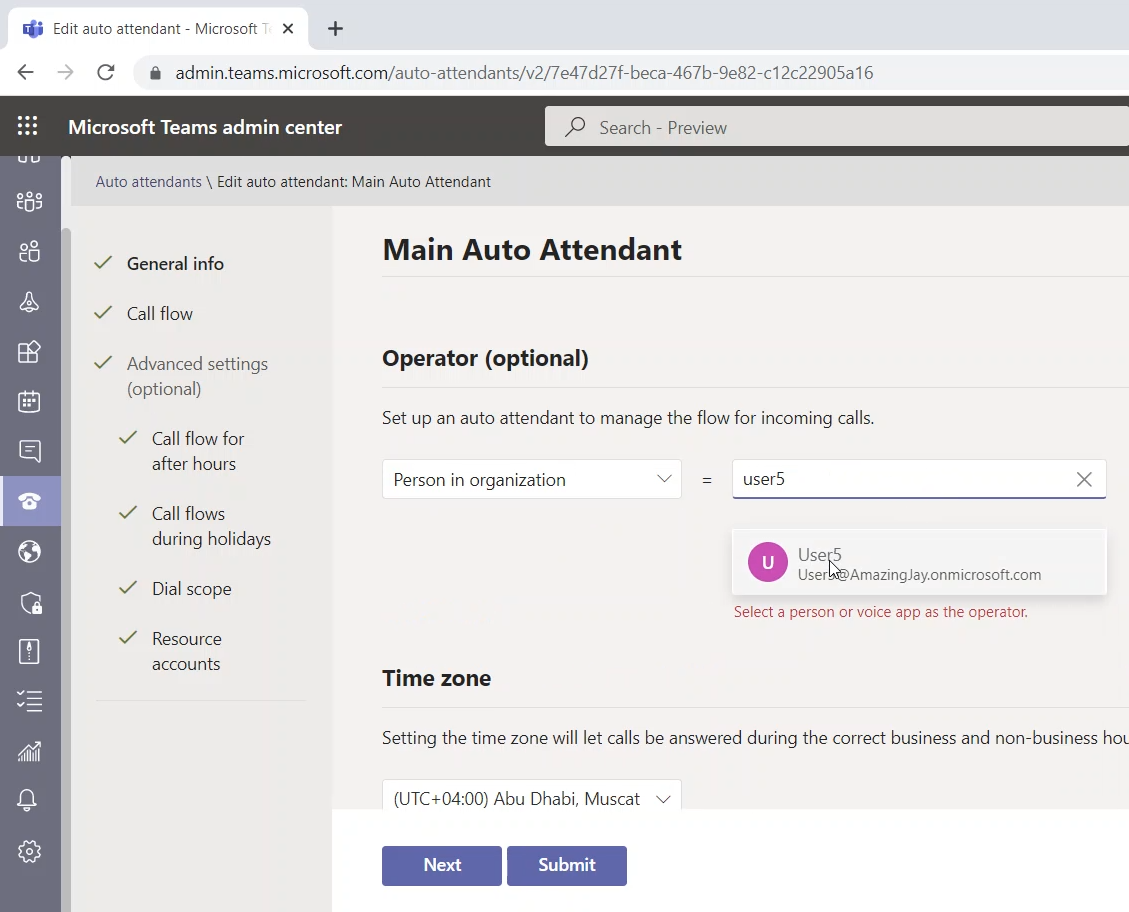Open Dial scope step in navigation

pos(191,589)
